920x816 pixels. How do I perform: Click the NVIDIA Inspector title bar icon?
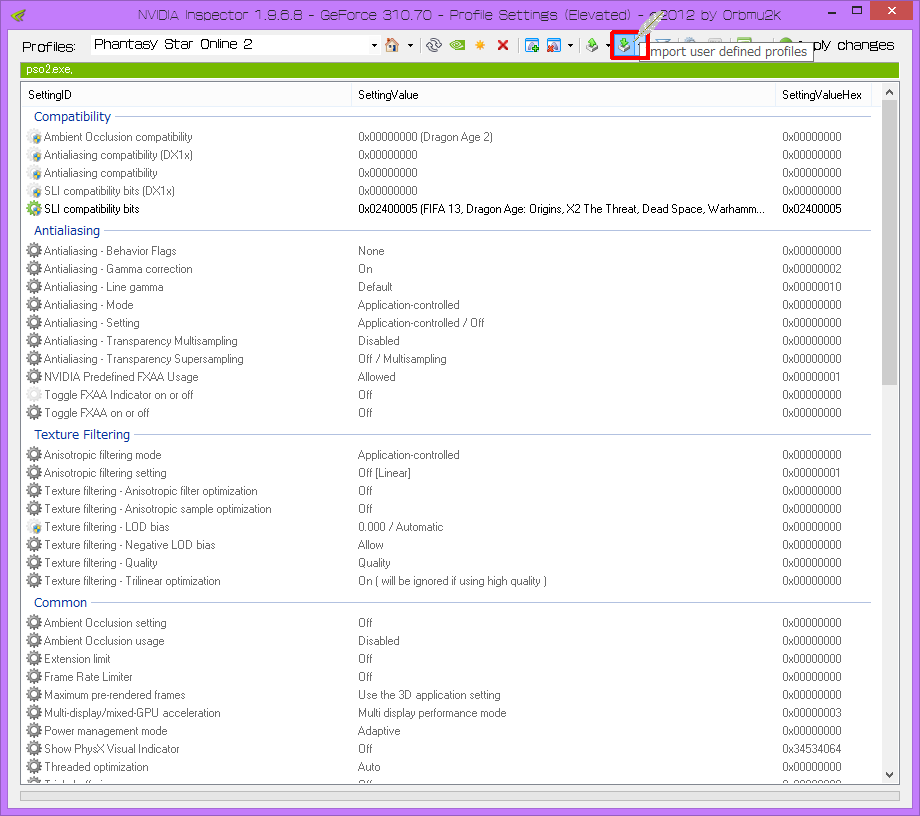click(18, 15)
